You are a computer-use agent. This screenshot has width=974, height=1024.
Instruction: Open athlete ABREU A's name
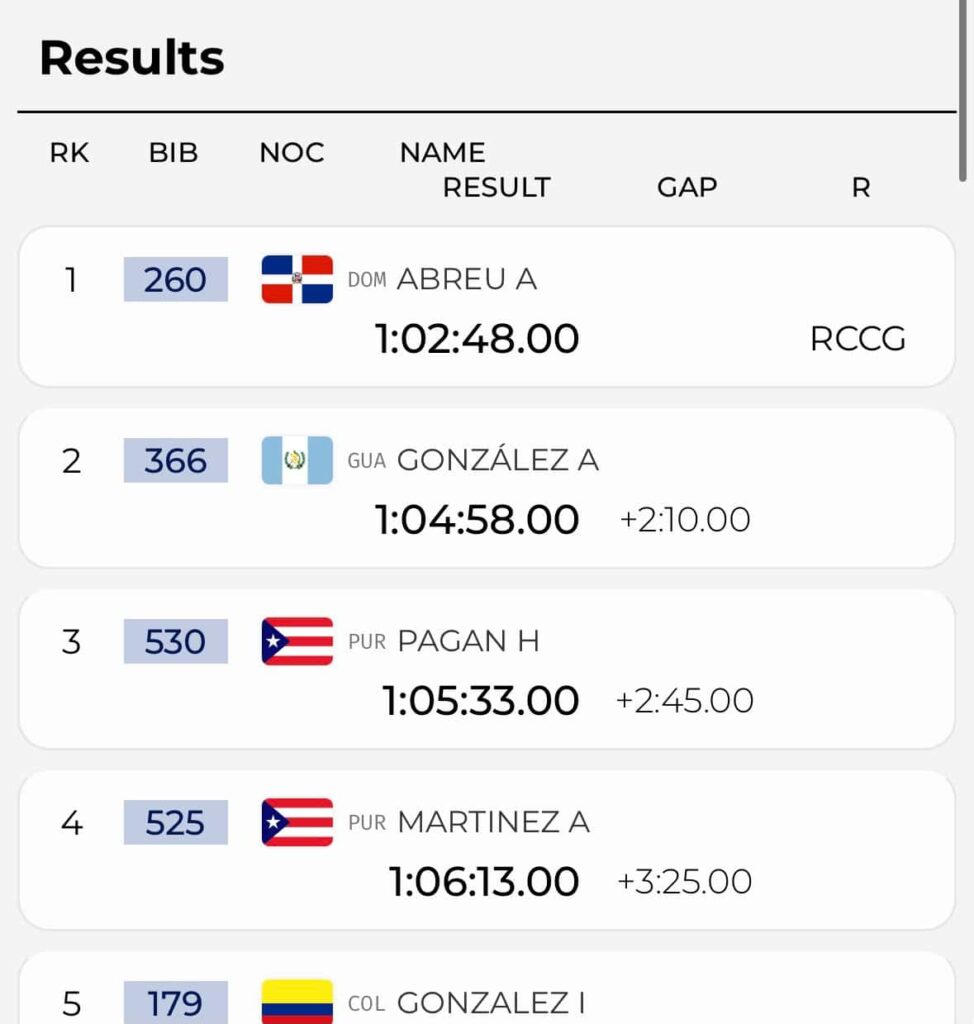pos(467,280)
